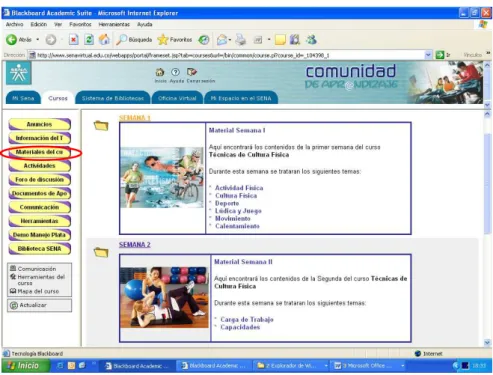Viewport: 493px width, 375px height.
Task: Click the Messenger people toolbar icon
Action: click(312, 40)
